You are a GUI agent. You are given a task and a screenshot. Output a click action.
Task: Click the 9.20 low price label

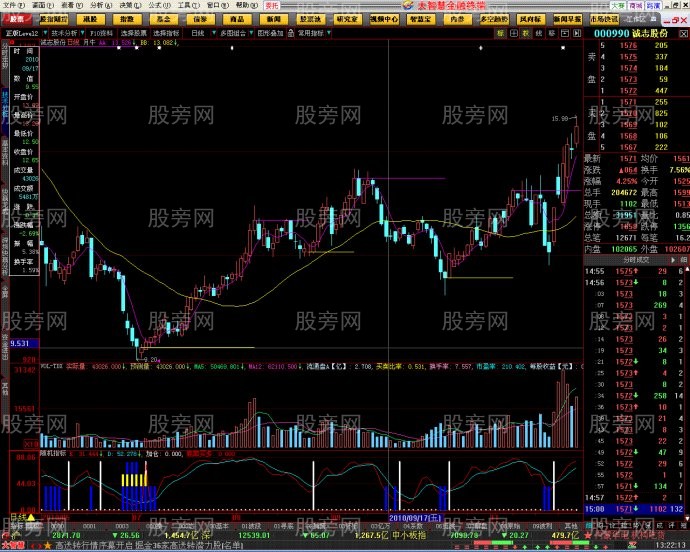click(151, 360)
